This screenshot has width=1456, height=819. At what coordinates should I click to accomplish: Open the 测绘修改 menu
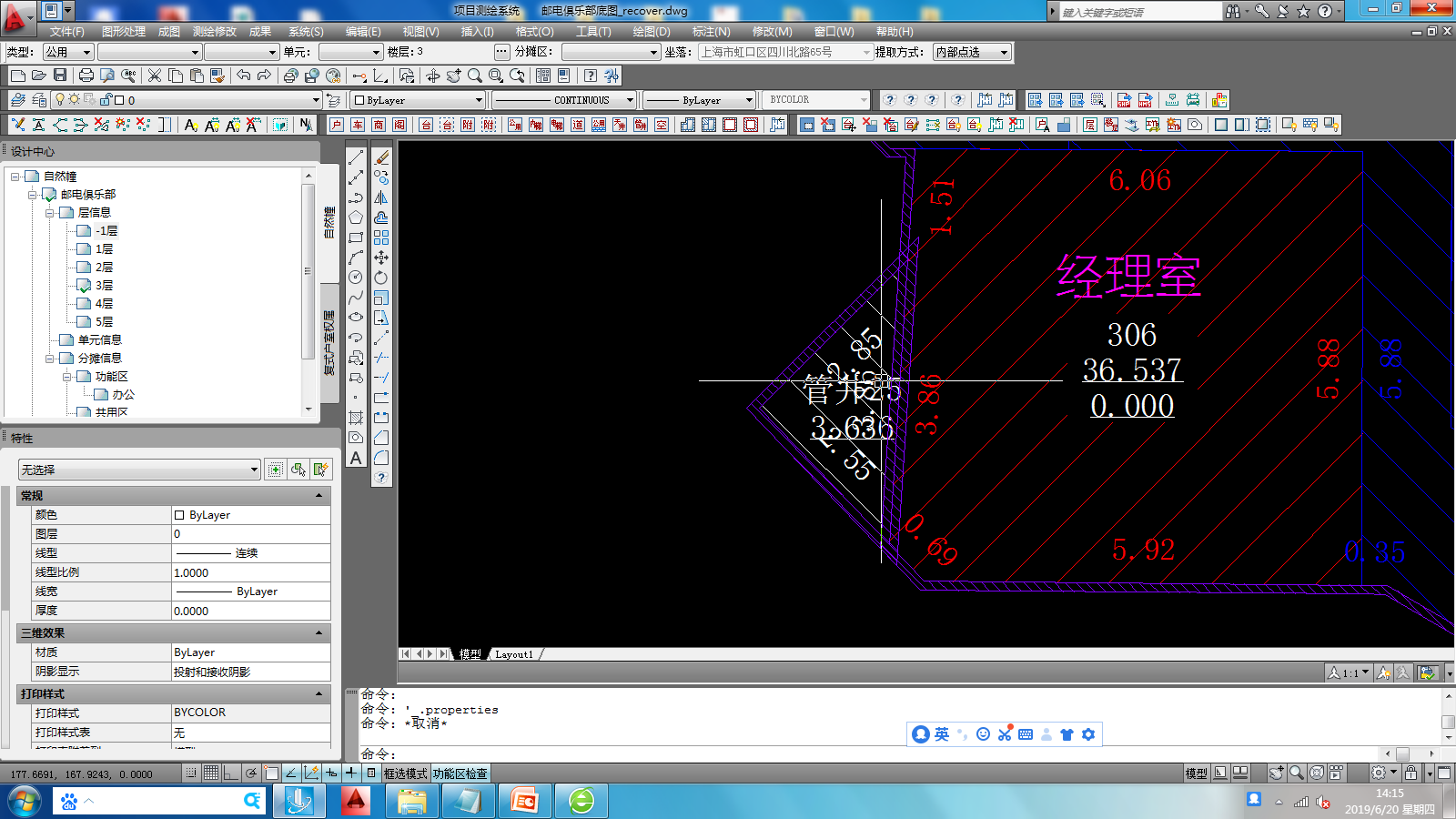pos(215,32)
